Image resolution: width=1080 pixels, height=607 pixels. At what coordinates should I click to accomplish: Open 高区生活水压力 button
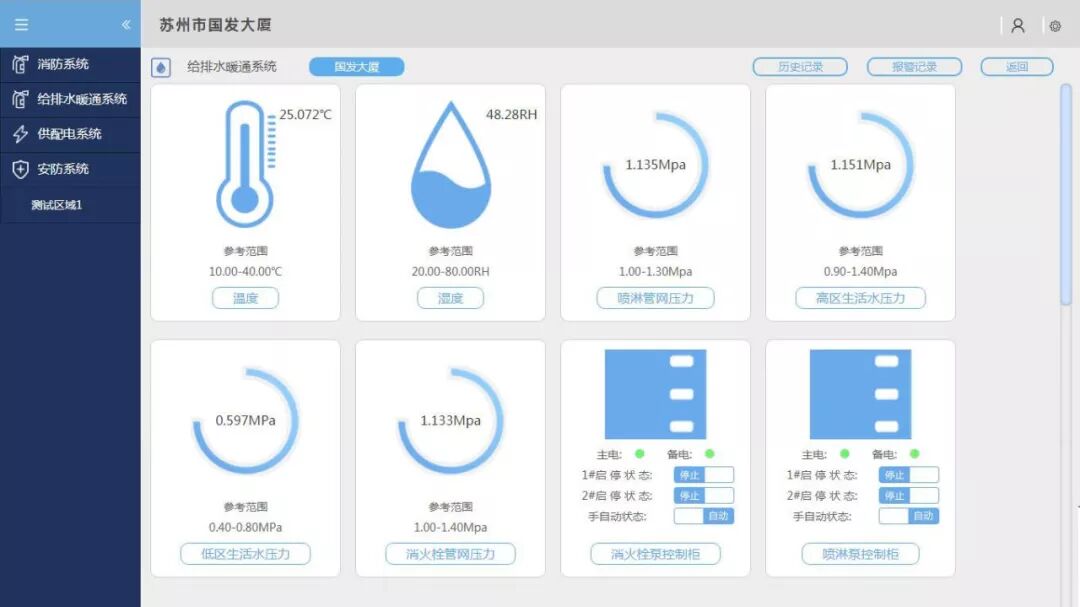[860, 298]
